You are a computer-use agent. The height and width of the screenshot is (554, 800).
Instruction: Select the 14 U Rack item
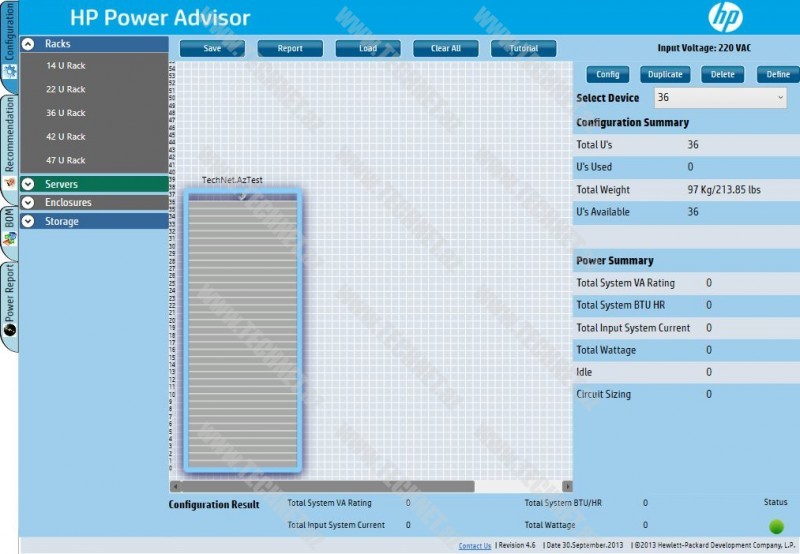point(66,66)
